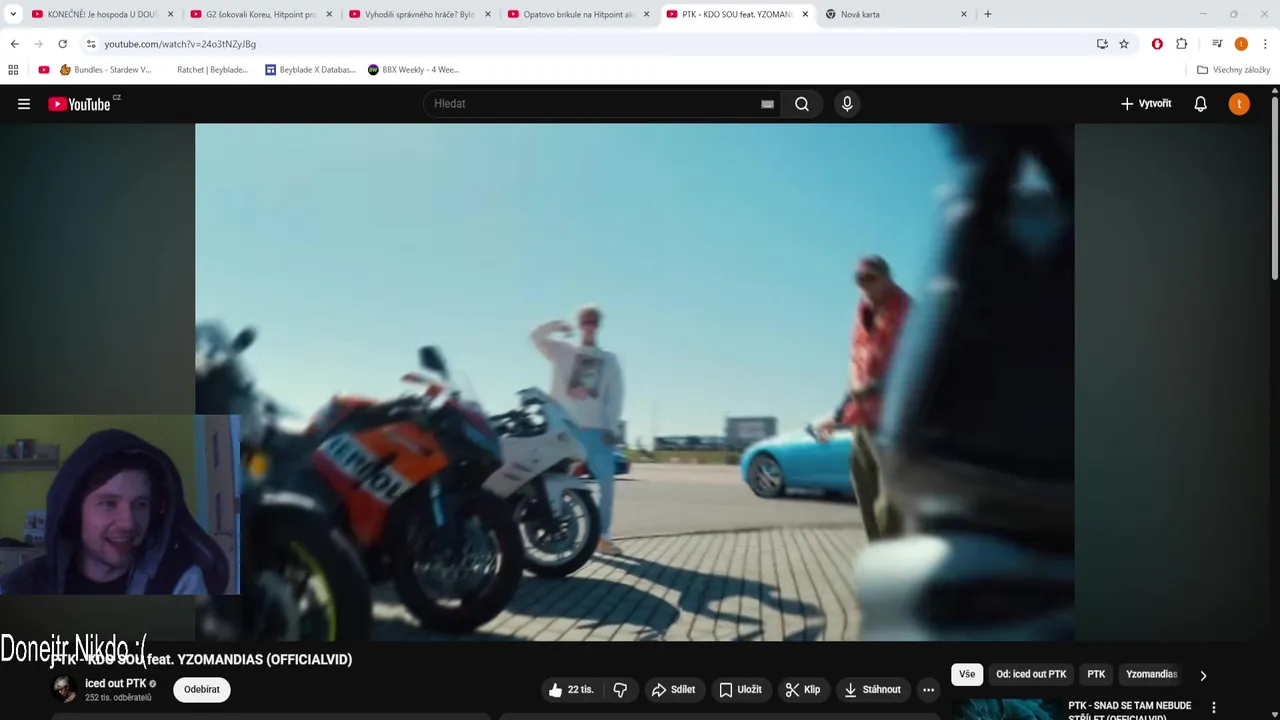Reload the page in Chrome
This screenshot has width=1280, height=720.
[x=62, y=44]
